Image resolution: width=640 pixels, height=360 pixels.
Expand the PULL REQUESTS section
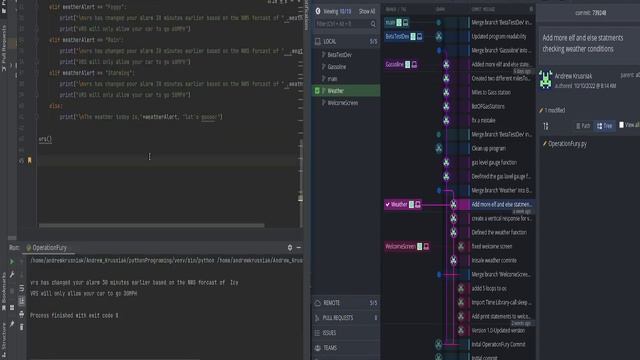point(346,318)
